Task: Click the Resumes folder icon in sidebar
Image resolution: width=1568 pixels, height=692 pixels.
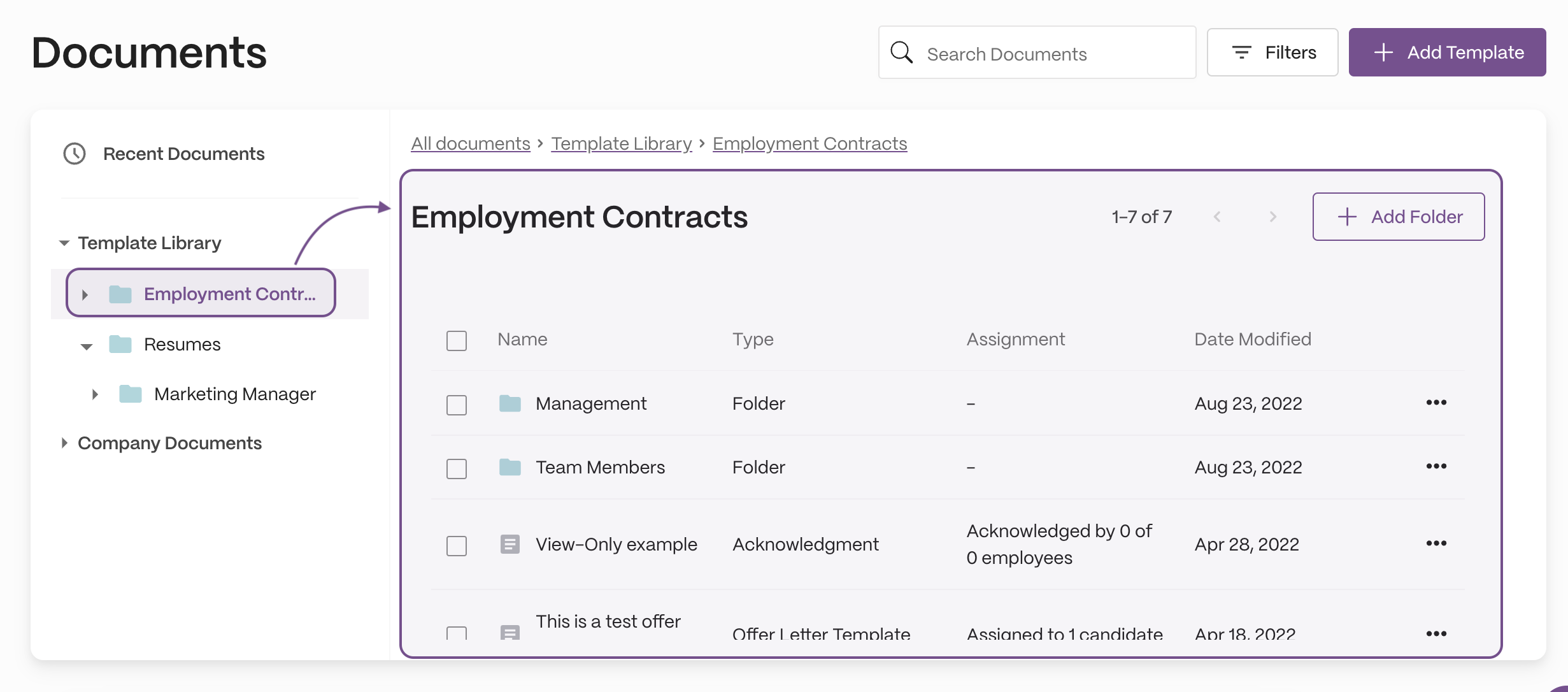Action: 120,344
